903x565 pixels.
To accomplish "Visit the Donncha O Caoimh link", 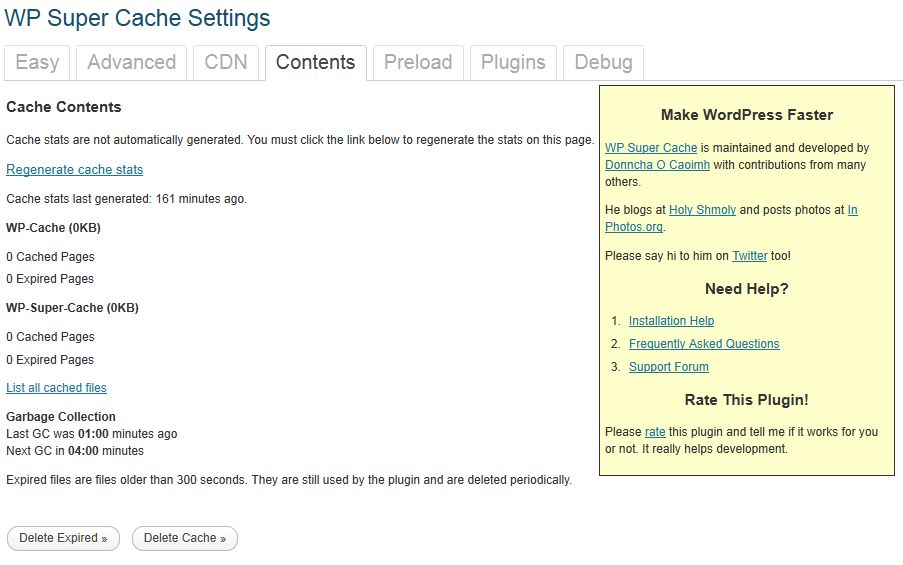I will [x=657, y=165].
